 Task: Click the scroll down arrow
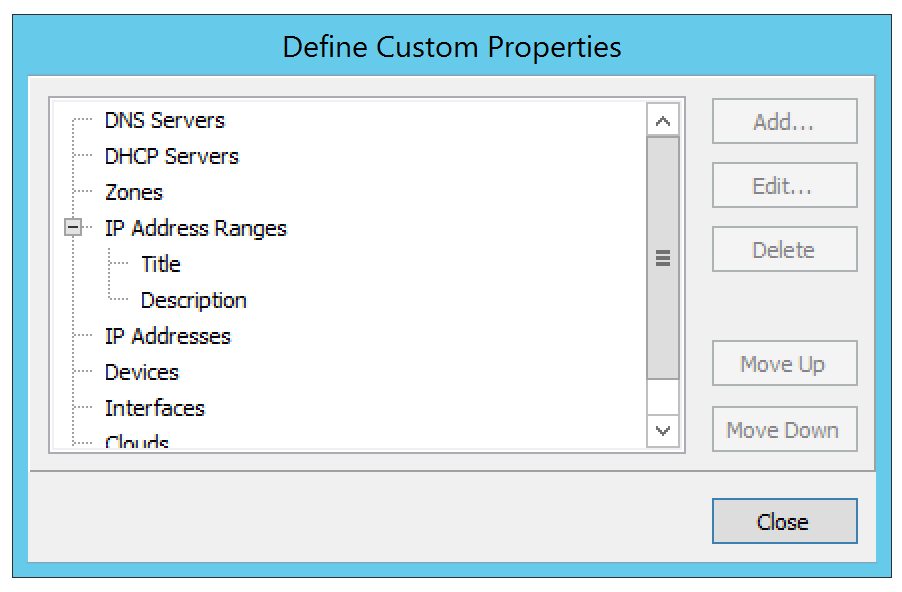[663, 431]
